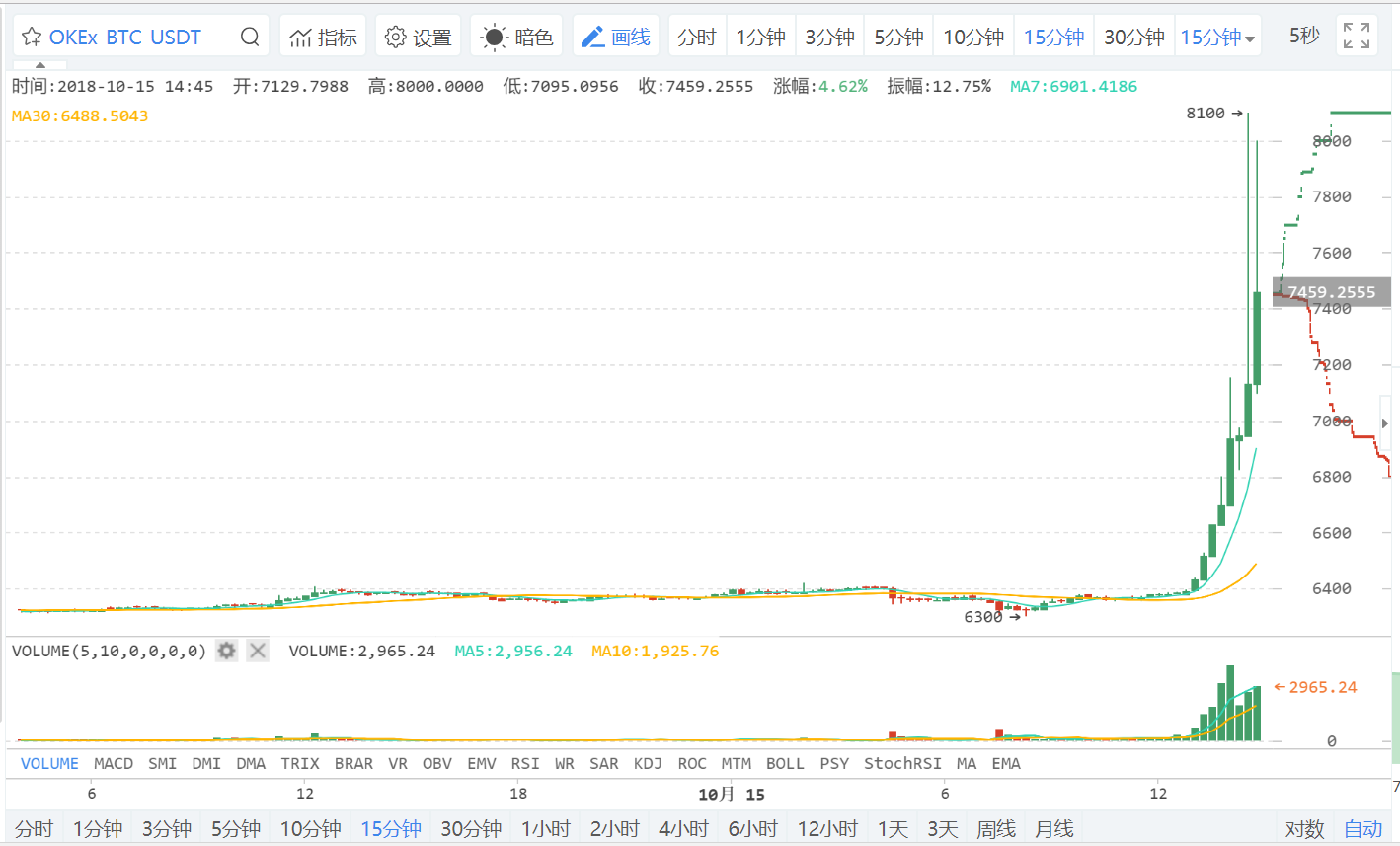
Task: Select the KDJ indicator
Action: click(648, 764)
